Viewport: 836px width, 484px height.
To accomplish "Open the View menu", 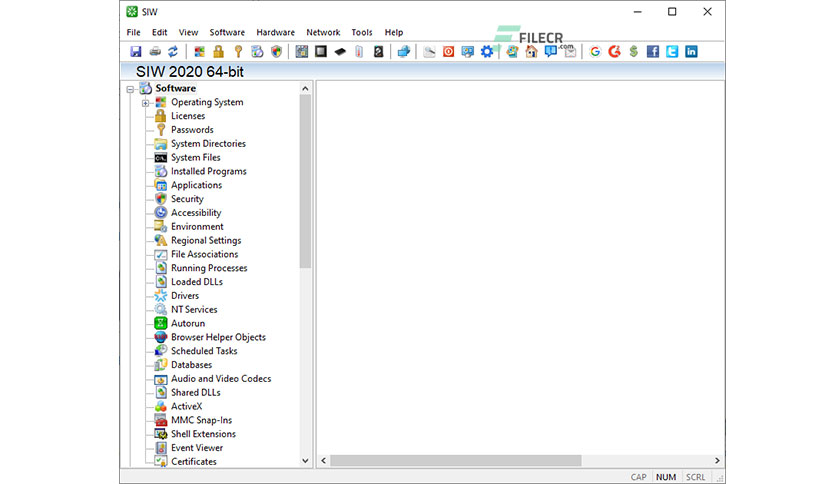I will (188, 32).
